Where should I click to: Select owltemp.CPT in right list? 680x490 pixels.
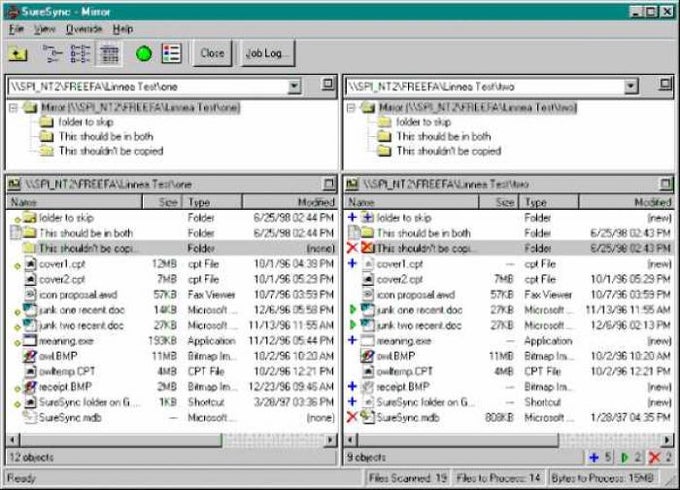(x=405, y=371)
